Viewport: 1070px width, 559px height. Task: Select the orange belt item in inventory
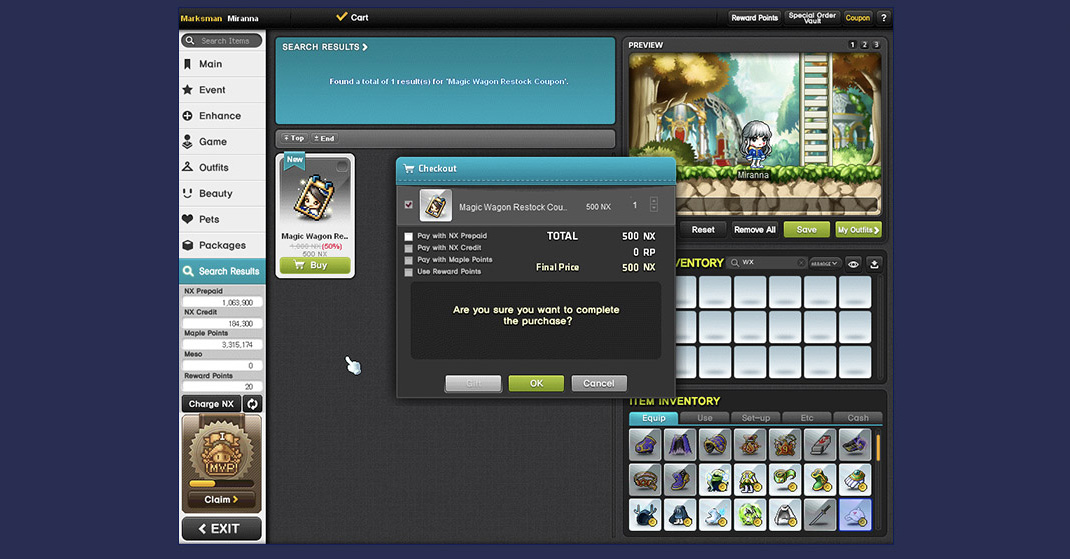pos(645,480)
